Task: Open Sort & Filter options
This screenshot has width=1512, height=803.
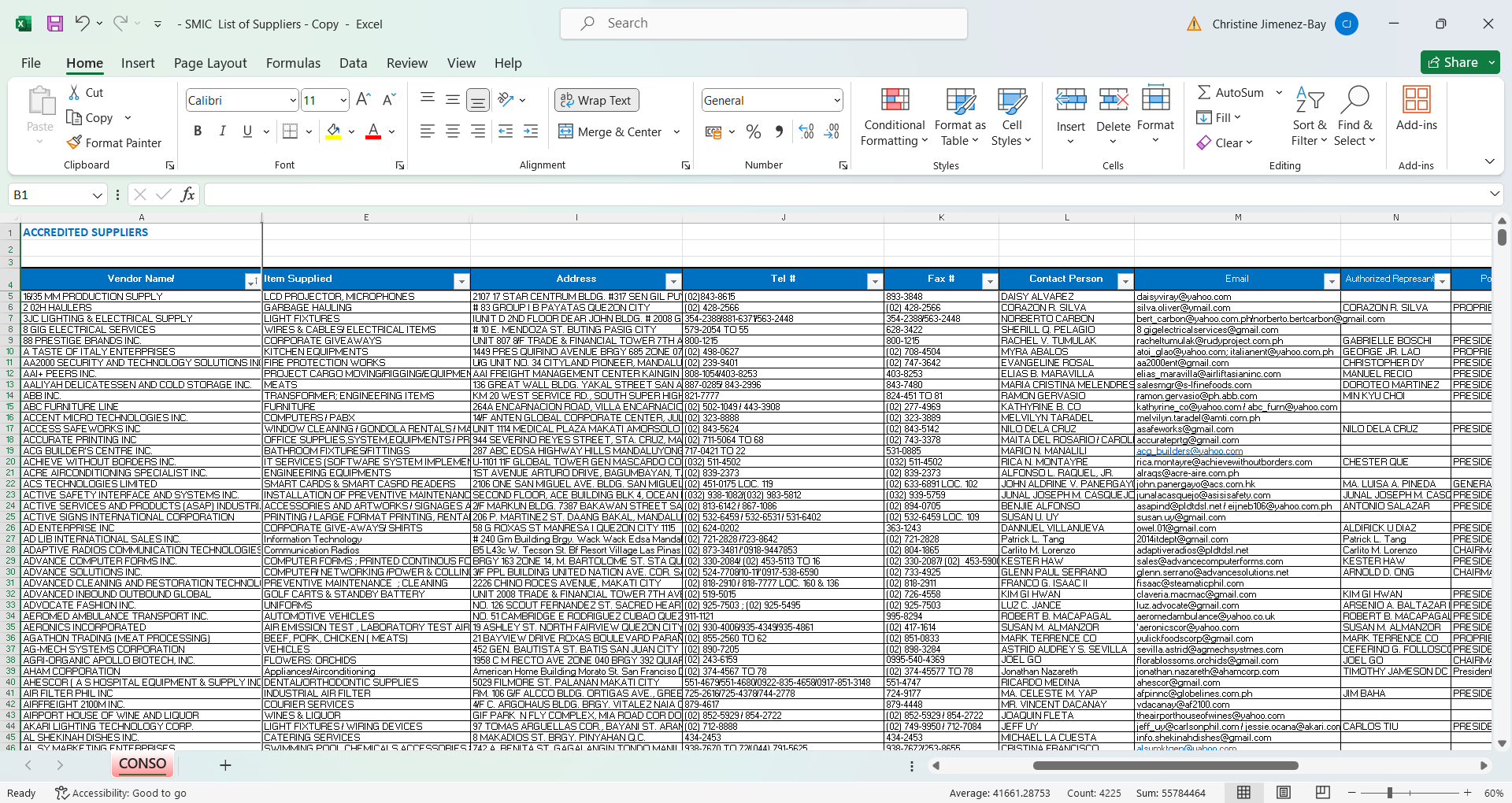Action: click(x=1309, y=117)
